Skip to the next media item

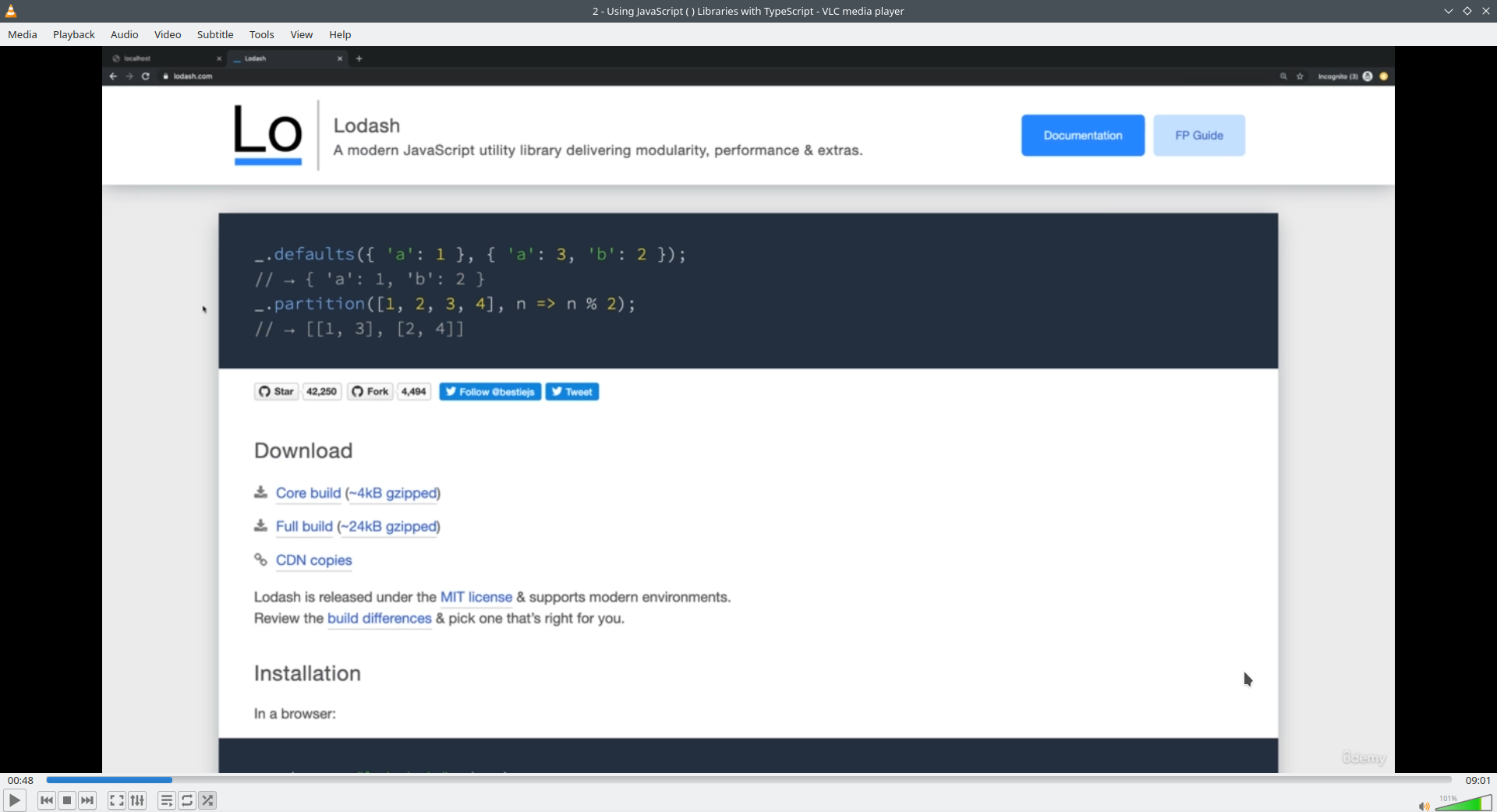[x=87, y=800]
